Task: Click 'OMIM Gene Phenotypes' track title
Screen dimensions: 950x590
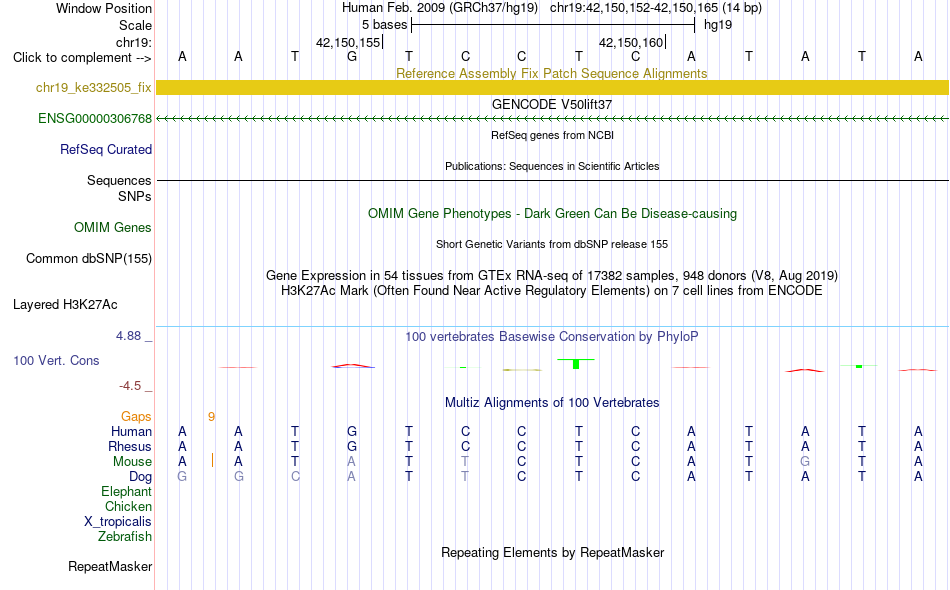Action: (x=552, y=214)
